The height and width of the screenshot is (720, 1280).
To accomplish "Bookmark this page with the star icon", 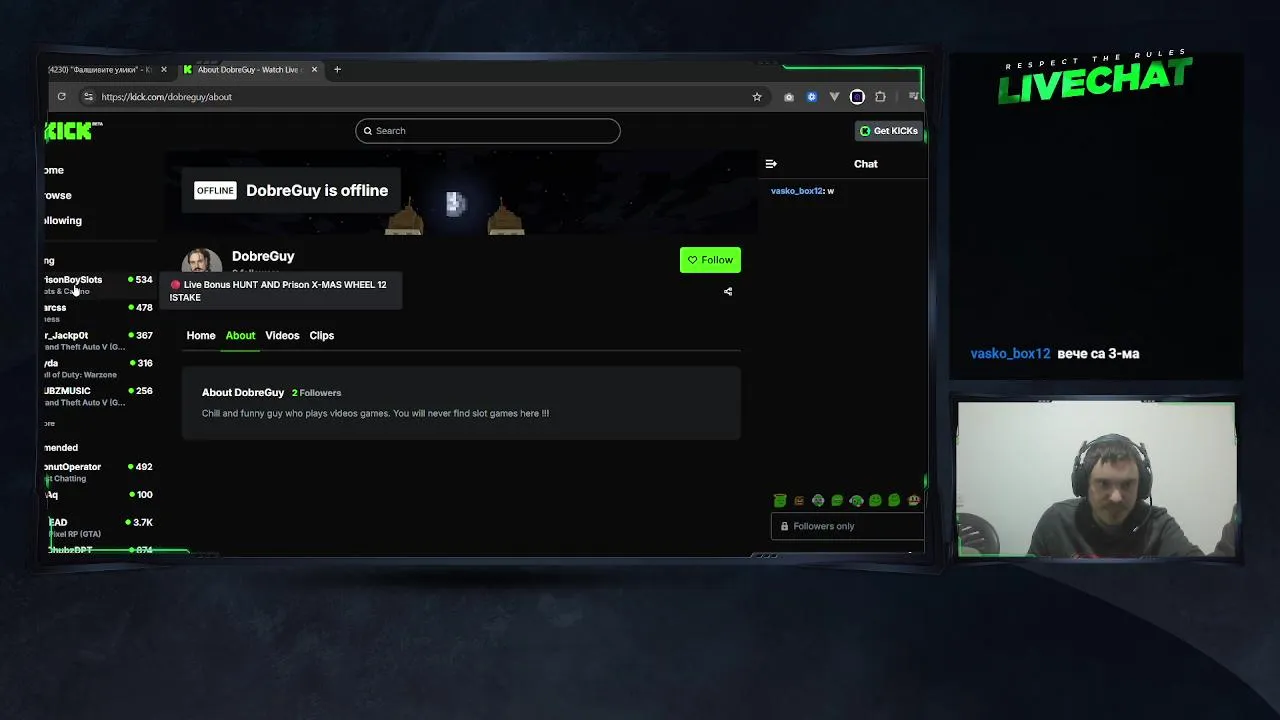I will pos(757,97).
